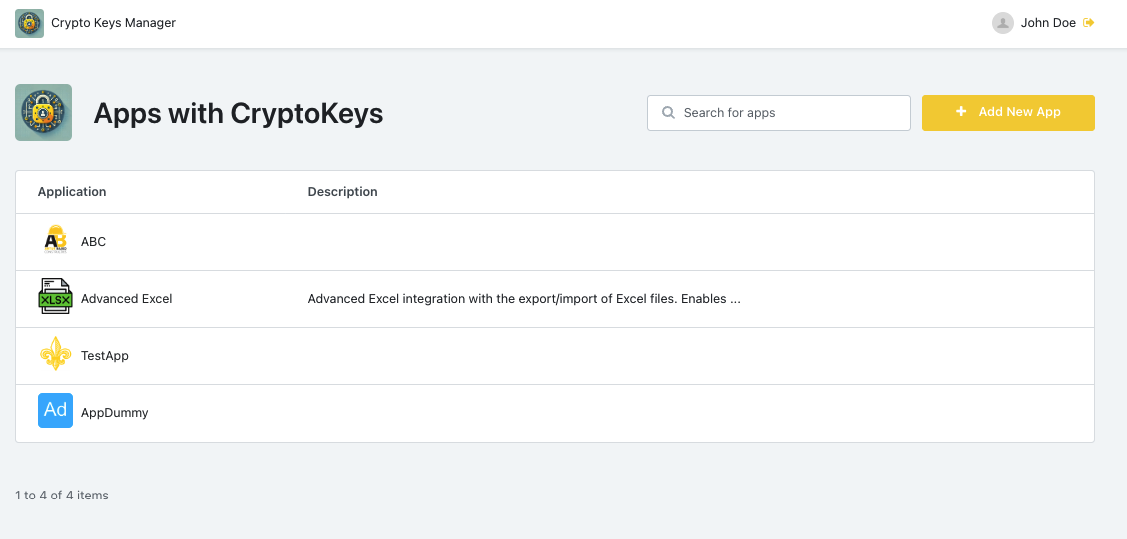
Task: Click the Description column header
Action: 342,192
